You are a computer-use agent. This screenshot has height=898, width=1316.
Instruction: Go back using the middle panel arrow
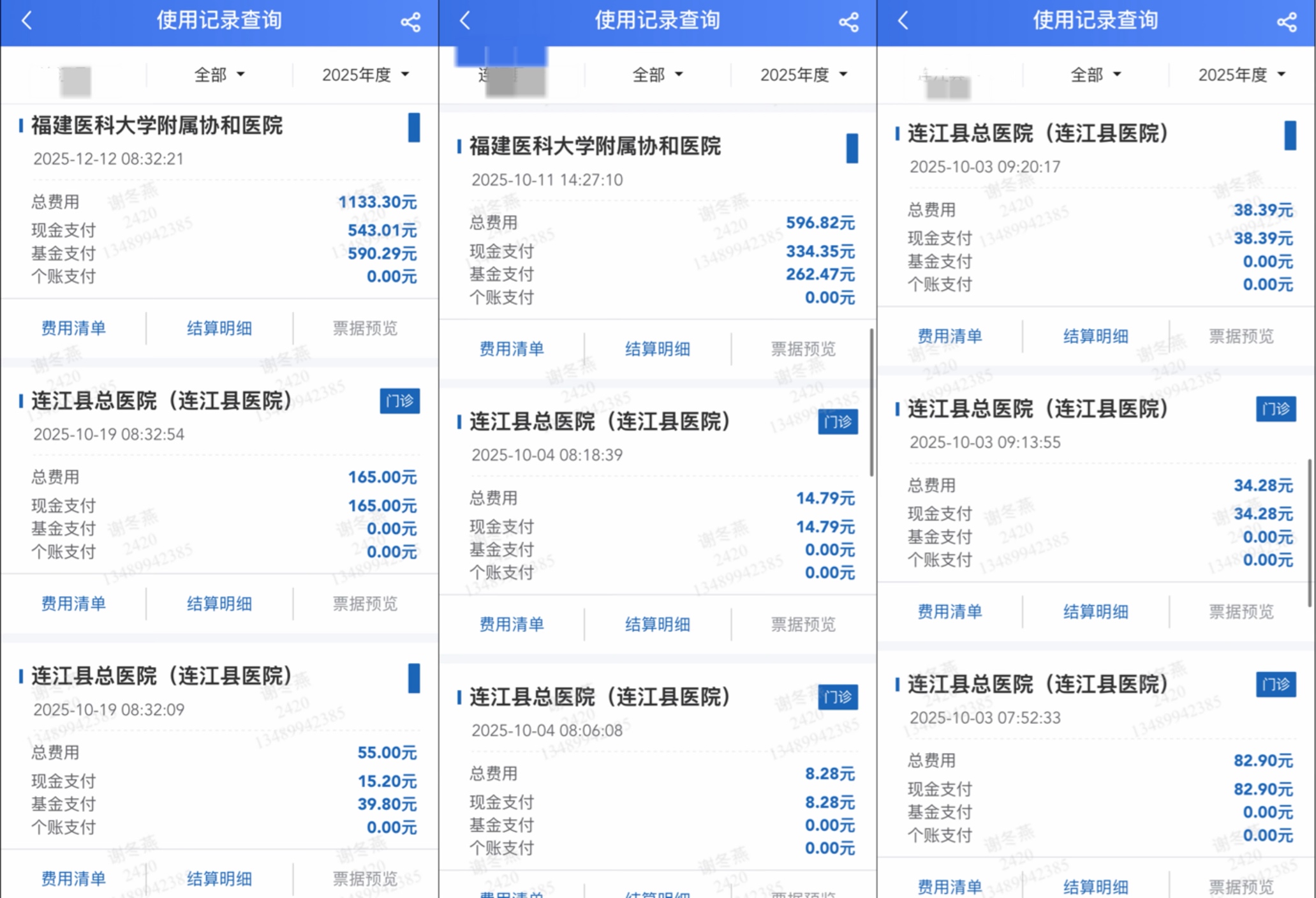(x=465, y=21)
